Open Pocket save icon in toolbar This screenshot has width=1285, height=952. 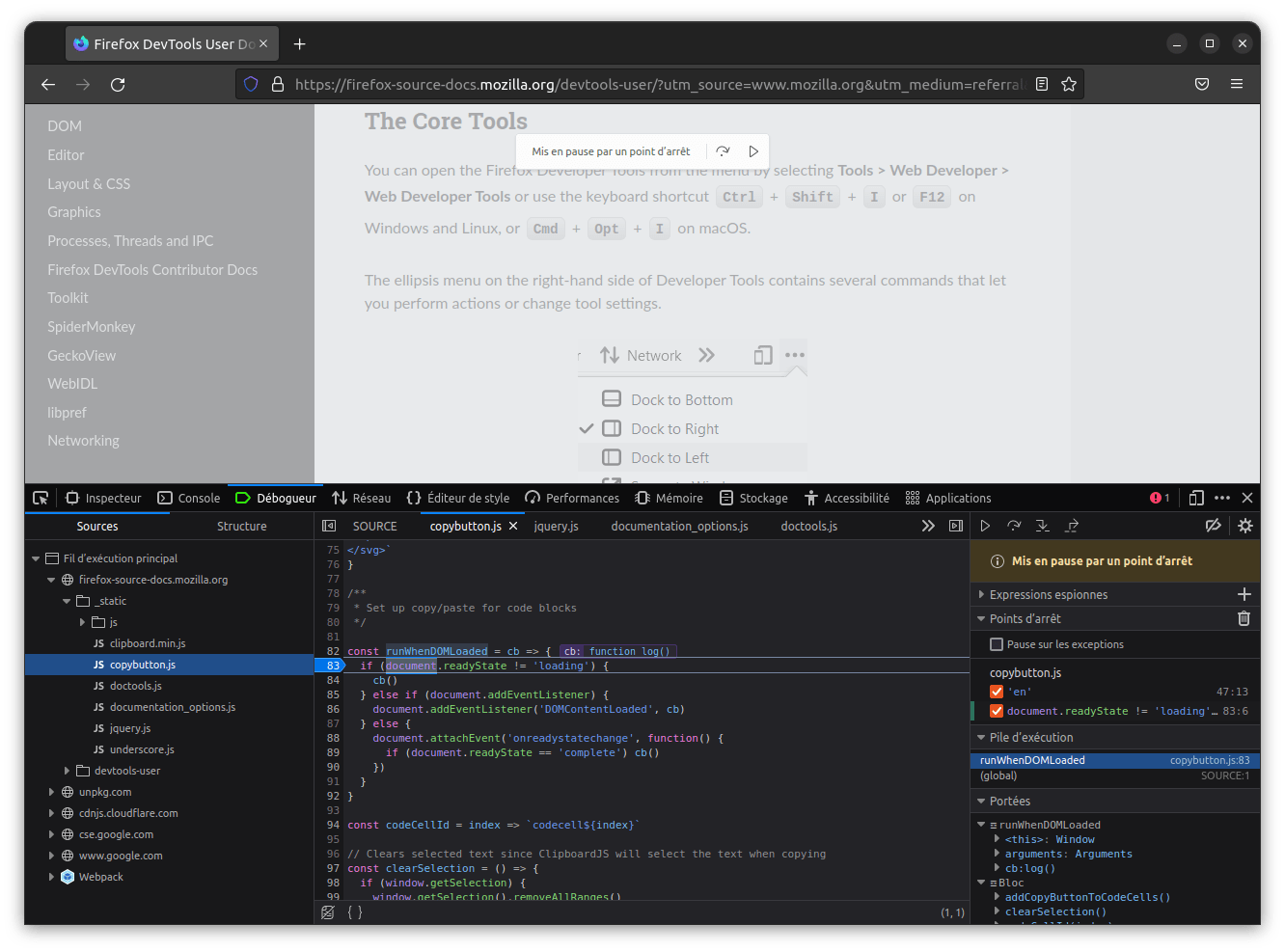[1202, 84]
